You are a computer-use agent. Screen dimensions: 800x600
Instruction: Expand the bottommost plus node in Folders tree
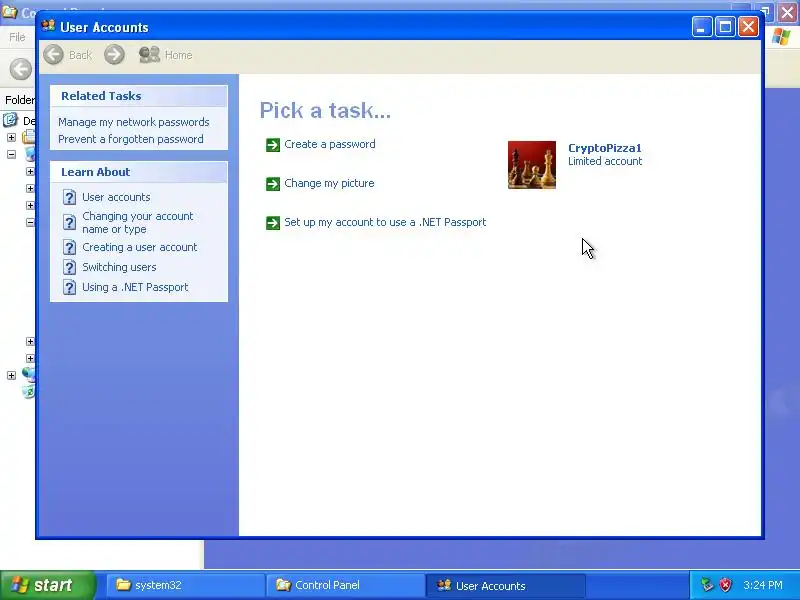11,376
